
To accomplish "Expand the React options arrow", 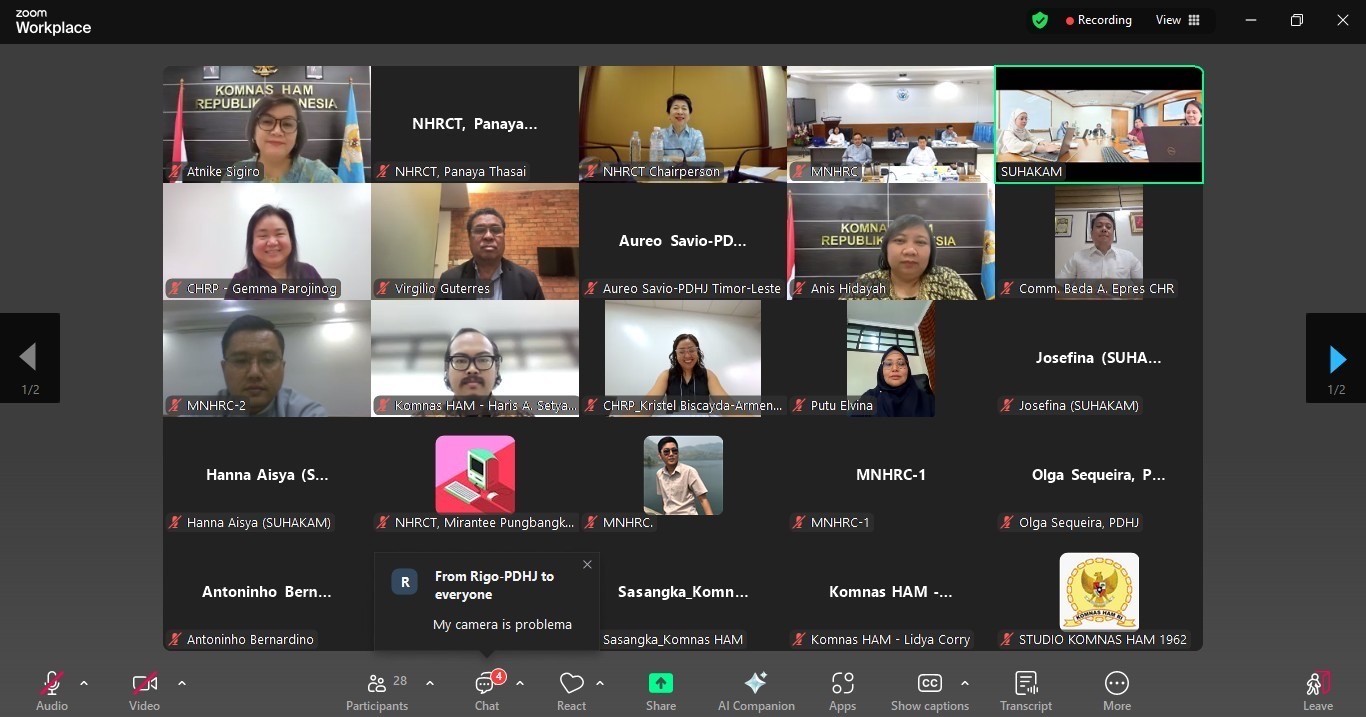I will pos(600,683).
